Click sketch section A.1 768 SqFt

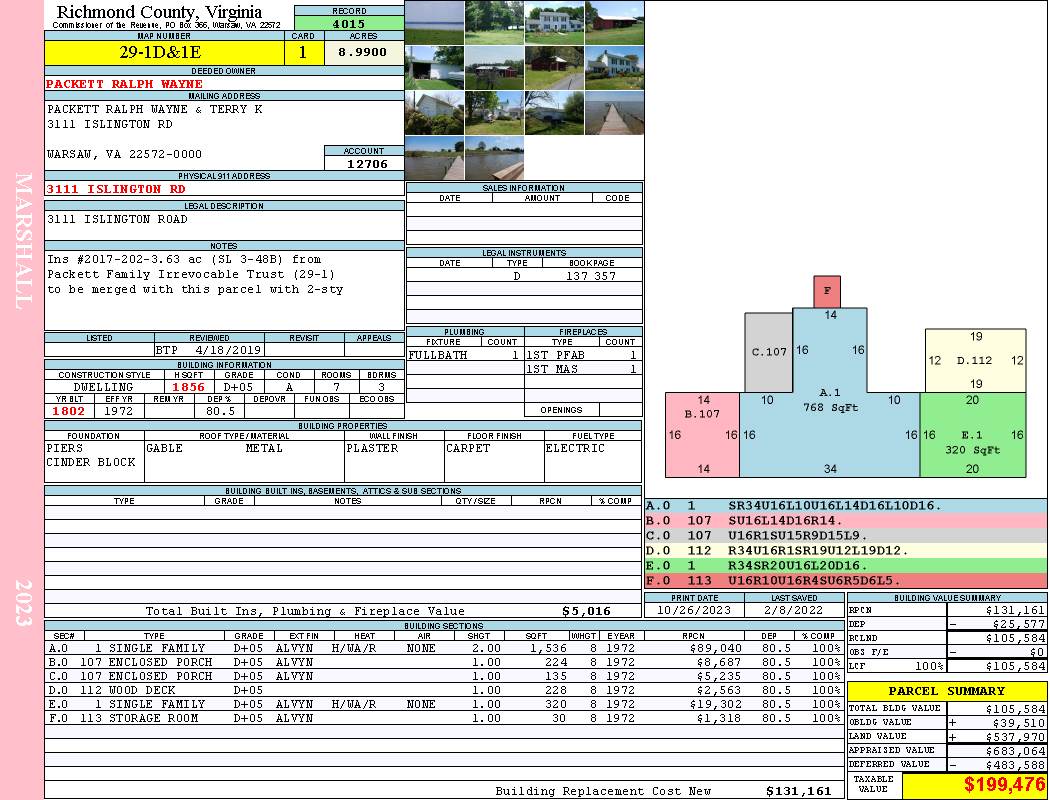[830, 400]
